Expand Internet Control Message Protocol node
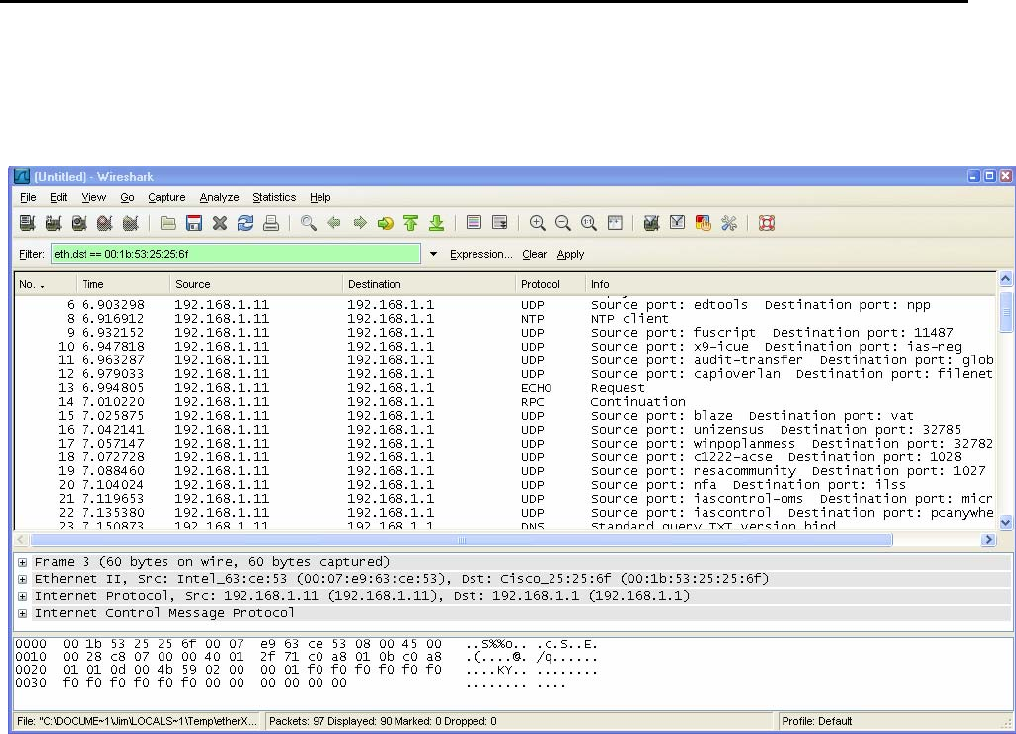This screenshot has height=734, width=1016. pos(23,613)
